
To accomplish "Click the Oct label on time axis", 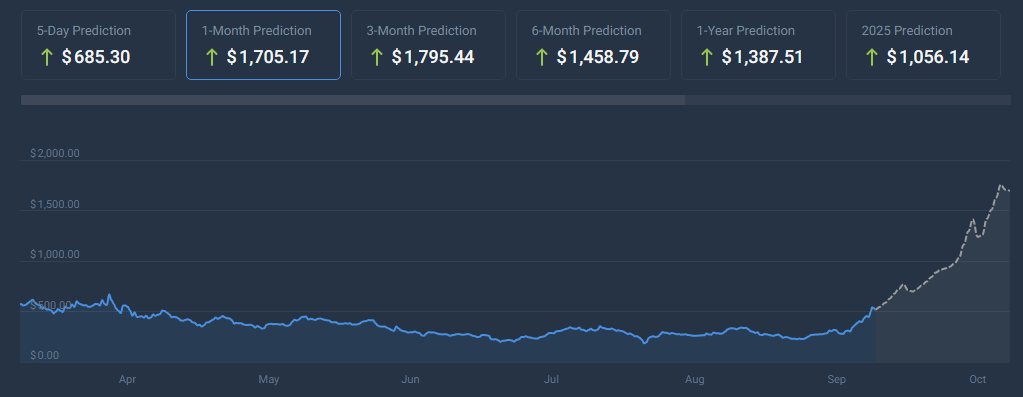I will 977,379.
